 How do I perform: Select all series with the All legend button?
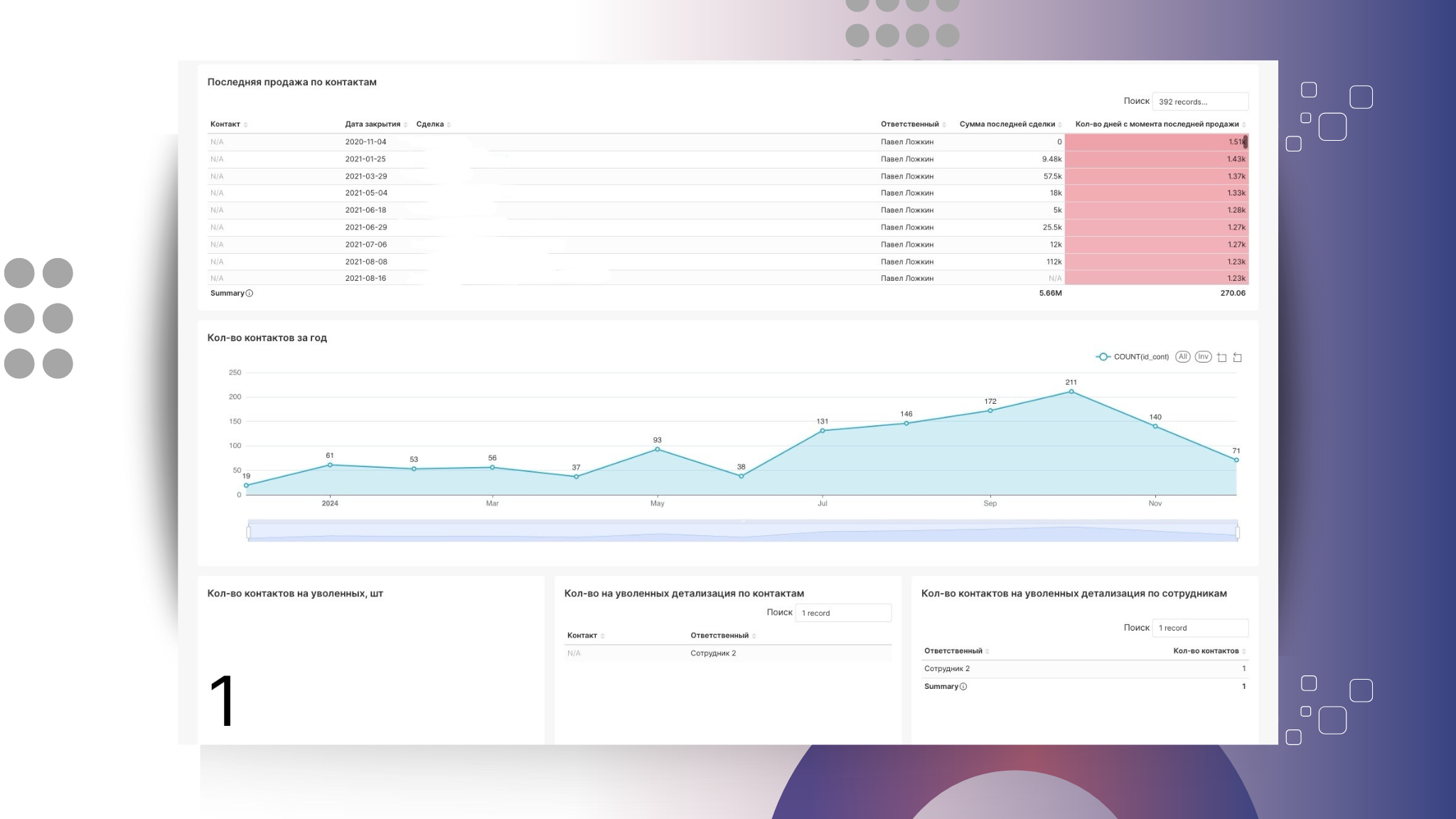[1182, 357]
